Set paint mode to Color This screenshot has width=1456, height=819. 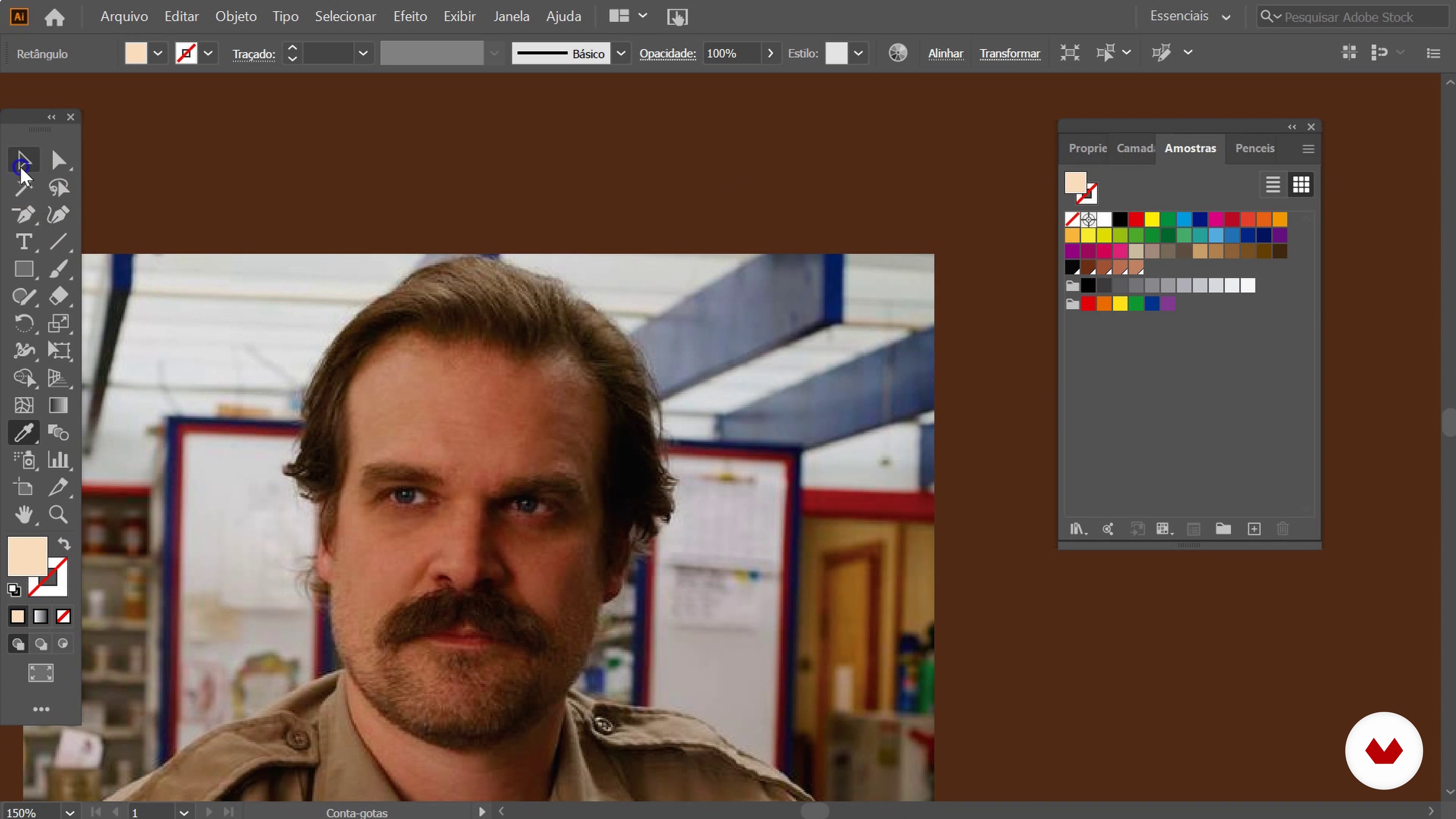point(17,617)
